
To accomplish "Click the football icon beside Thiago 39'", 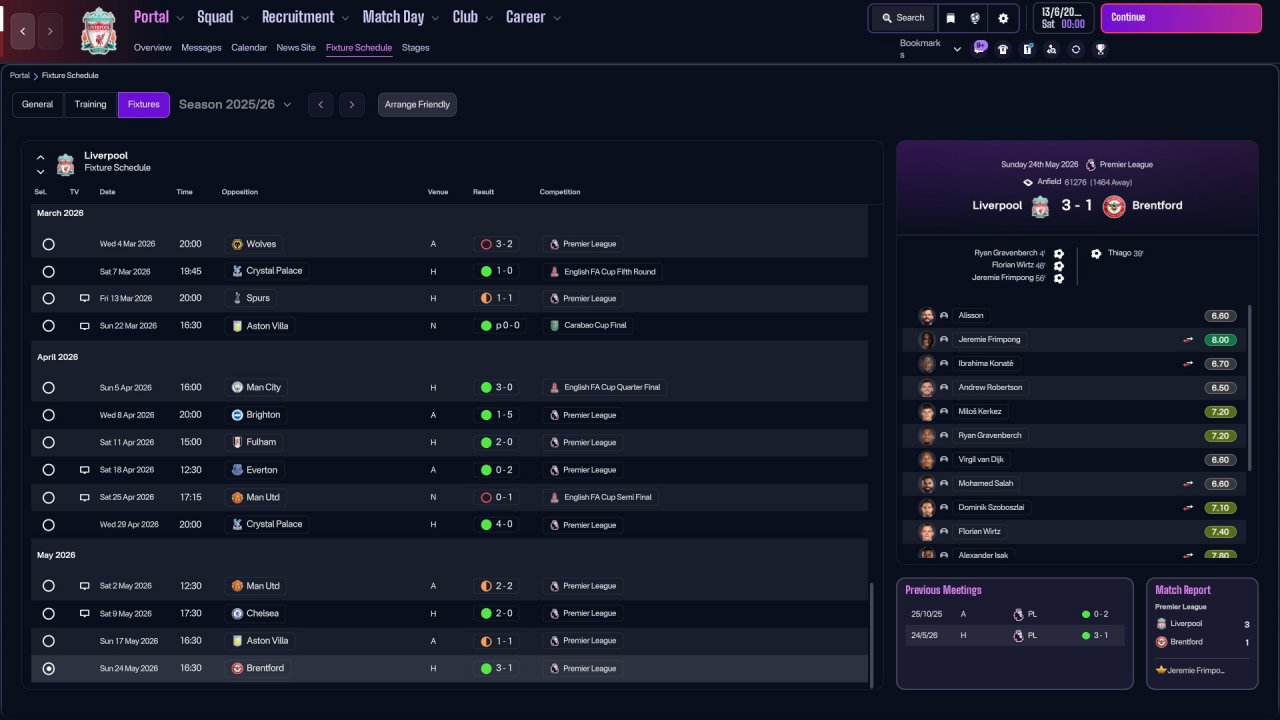I will 1096,253.
